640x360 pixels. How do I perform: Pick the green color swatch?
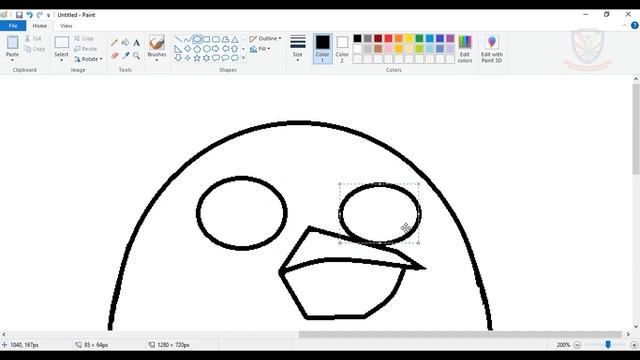pyautogui.click(x=419, y=38)
